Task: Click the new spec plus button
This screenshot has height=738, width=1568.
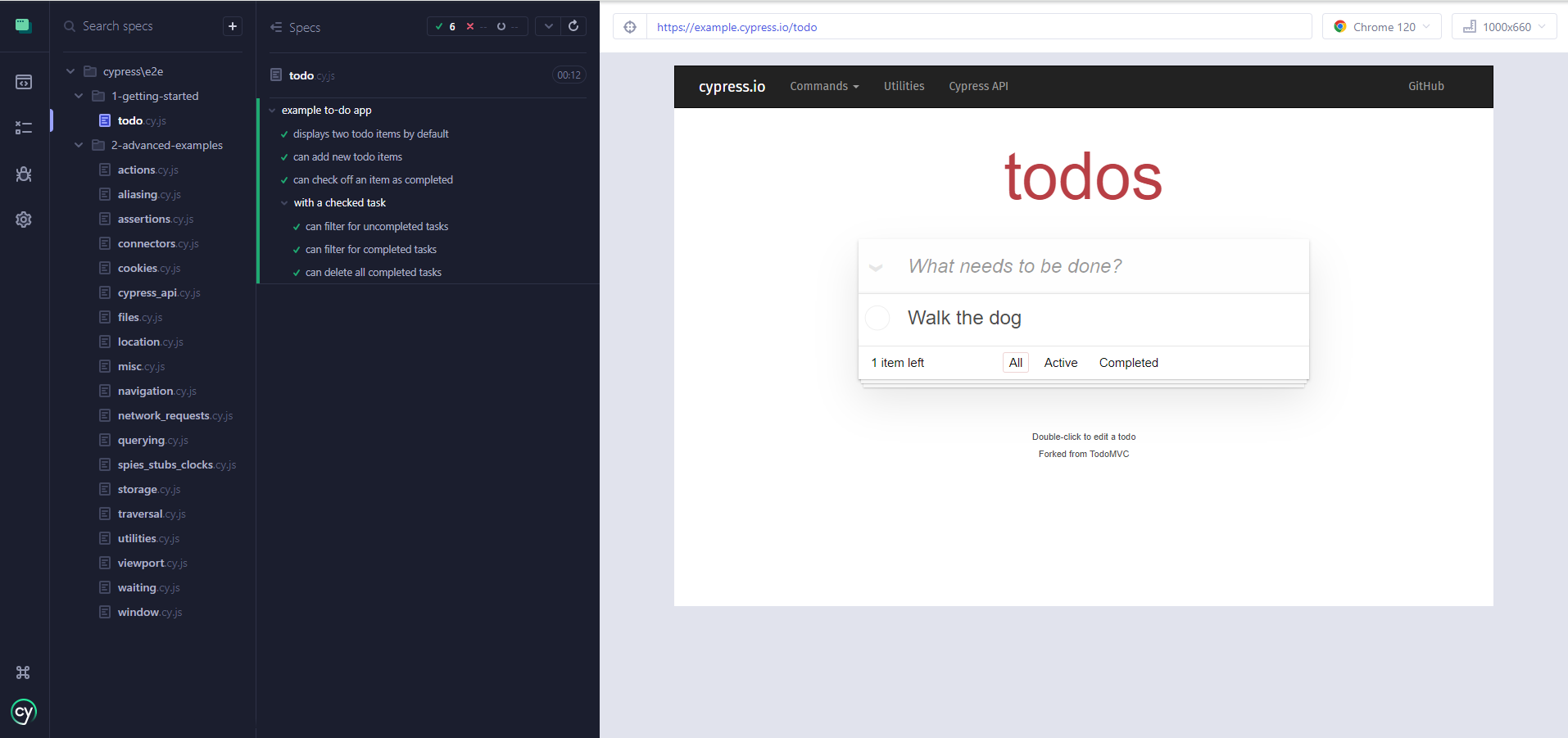Action: pos(233,26)
